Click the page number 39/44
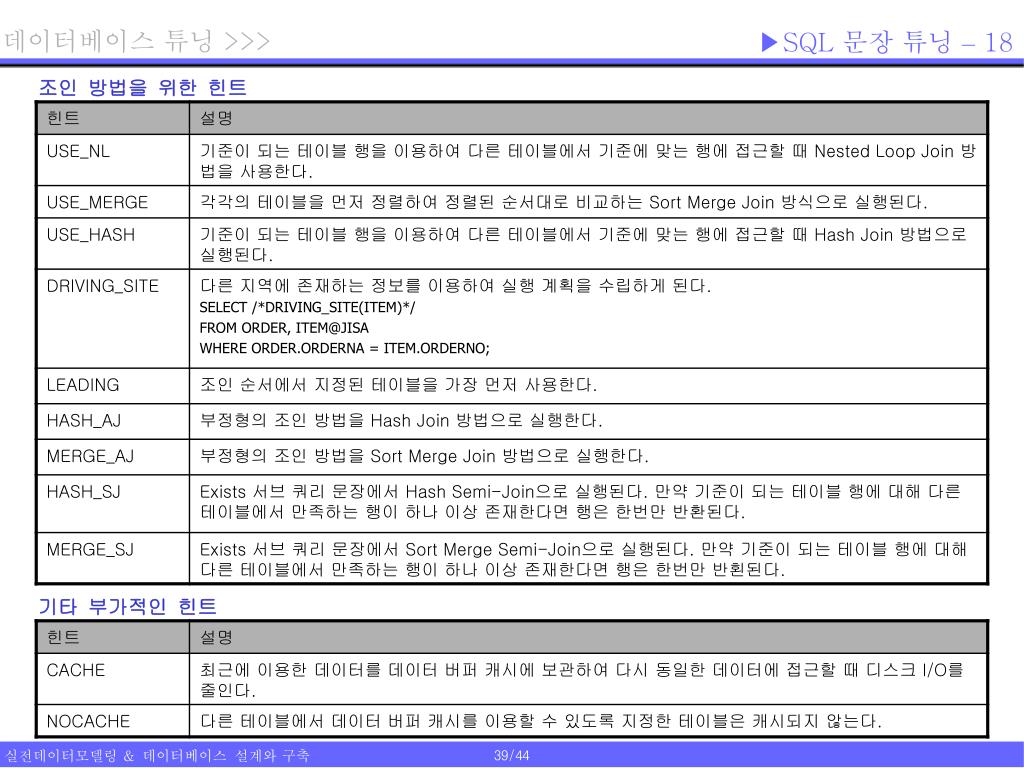Screen dimensions: 1024x768 (511, 756)
